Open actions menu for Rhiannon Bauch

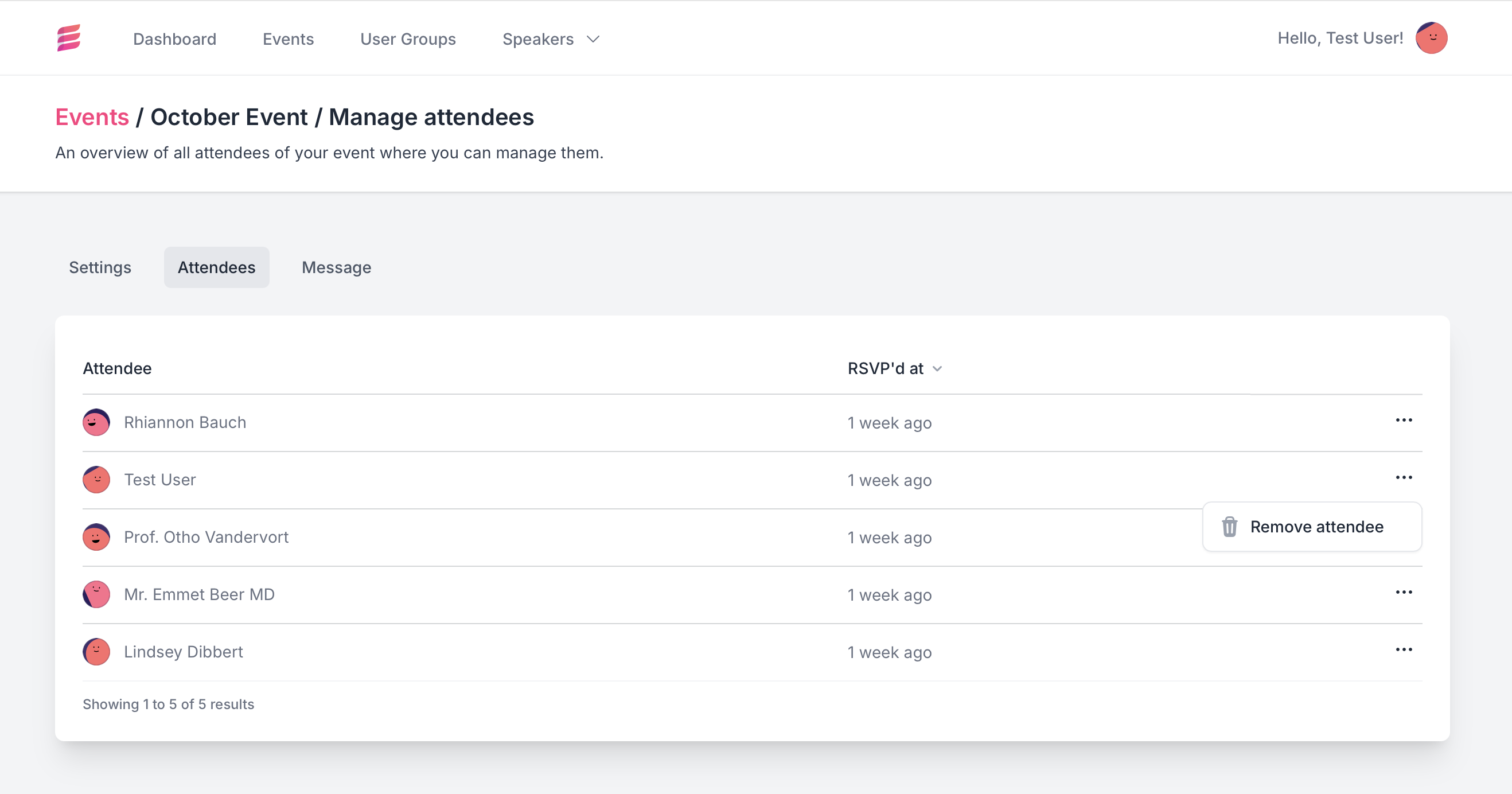[1404, 421]
